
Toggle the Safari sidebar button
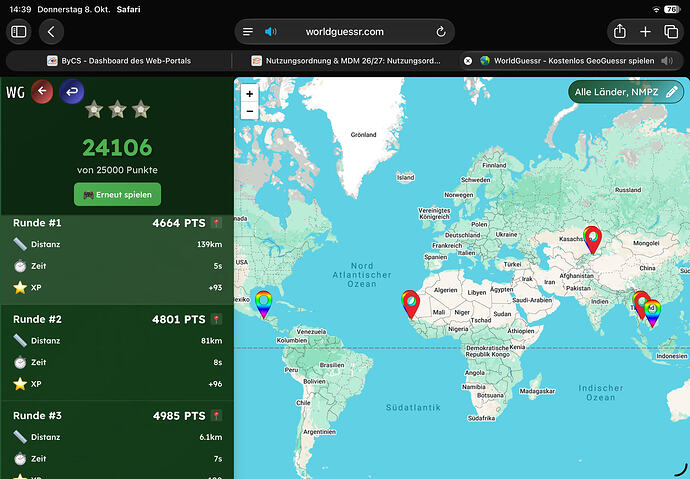point(18,32)
